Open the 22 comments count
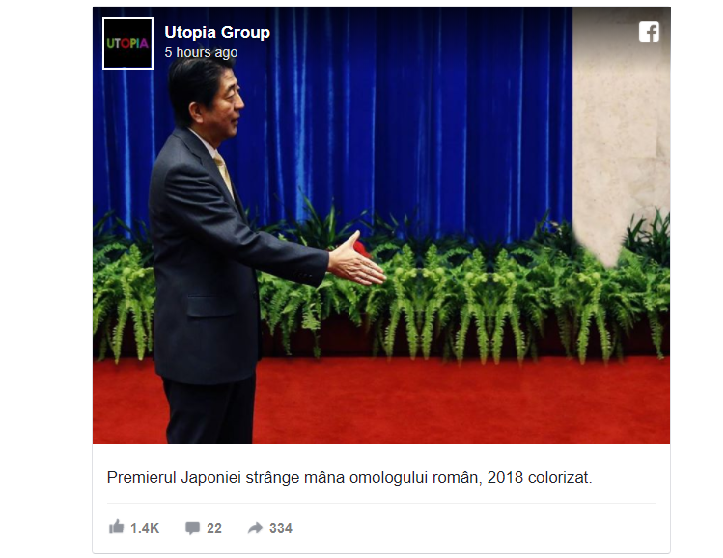The width and height of the screenshot is (723, 558). point(214,528)
